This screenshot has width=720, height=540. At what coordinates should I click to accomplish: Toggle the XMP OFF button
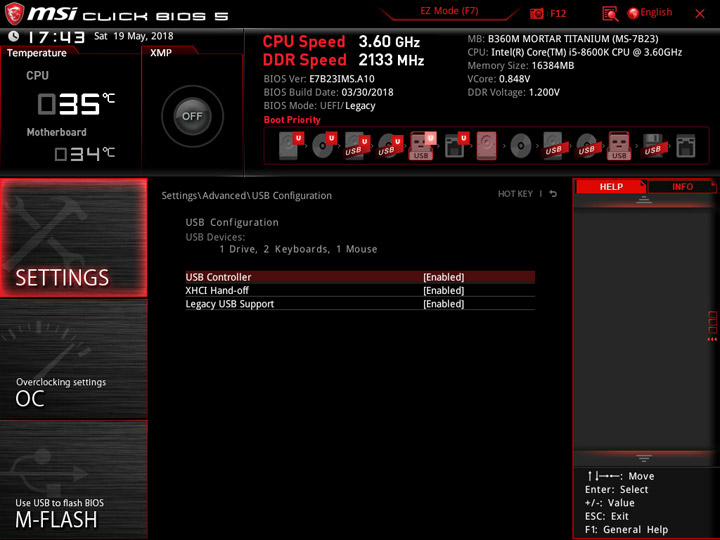coord(192,116)
